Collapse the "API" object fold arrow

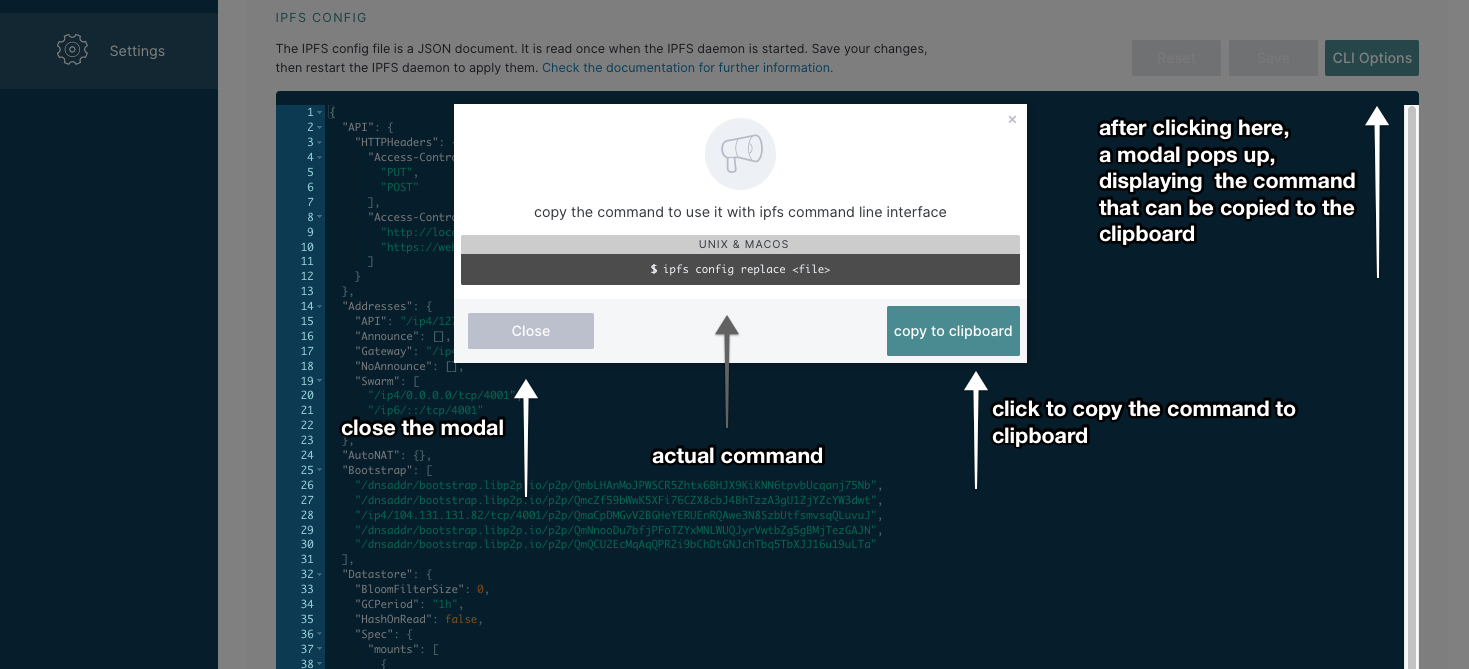317,126
